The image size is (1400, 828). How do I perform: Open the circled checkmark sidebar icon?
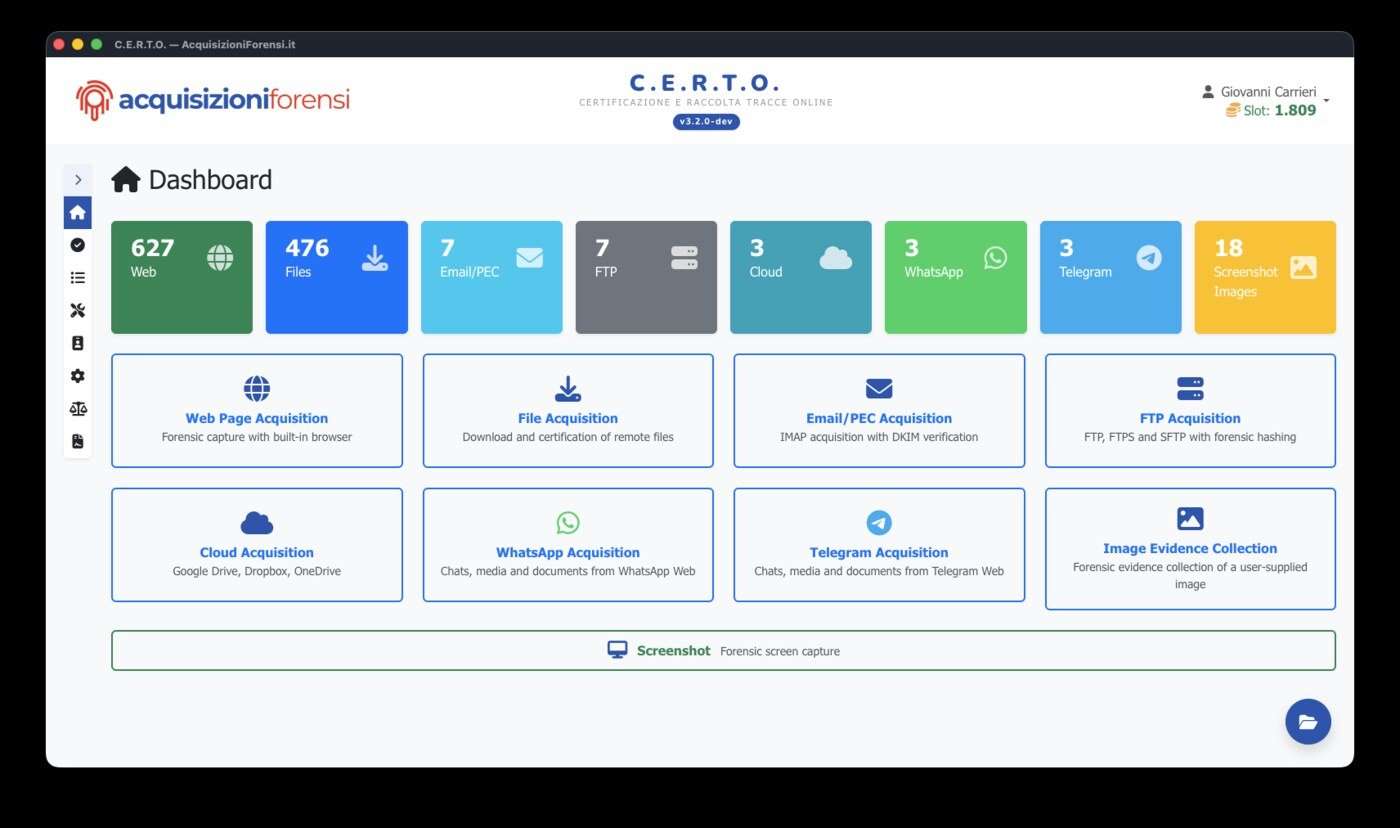[78, 245]
